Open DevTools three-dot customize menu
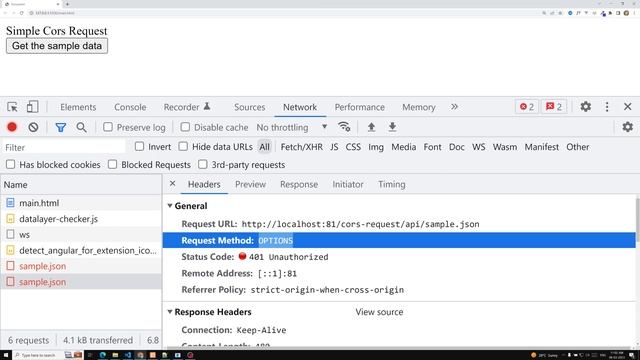Image resolution: width=640 pixels, height=360 pixels. [x=607, y=107]
